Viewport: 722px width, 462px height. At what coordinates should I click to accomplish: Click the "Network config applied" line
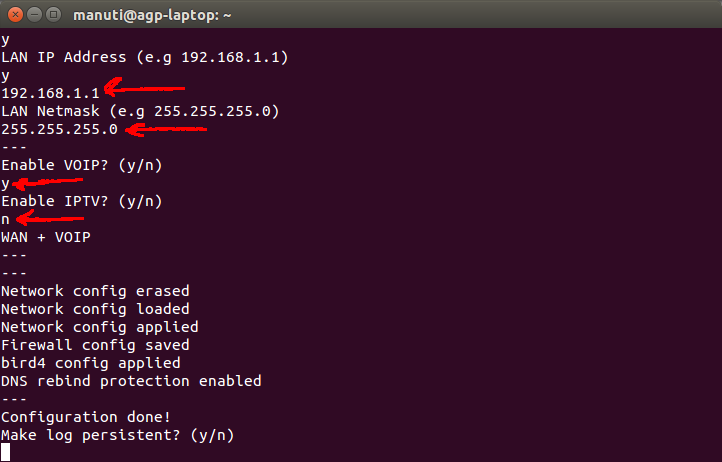click(x=100, y=327)
